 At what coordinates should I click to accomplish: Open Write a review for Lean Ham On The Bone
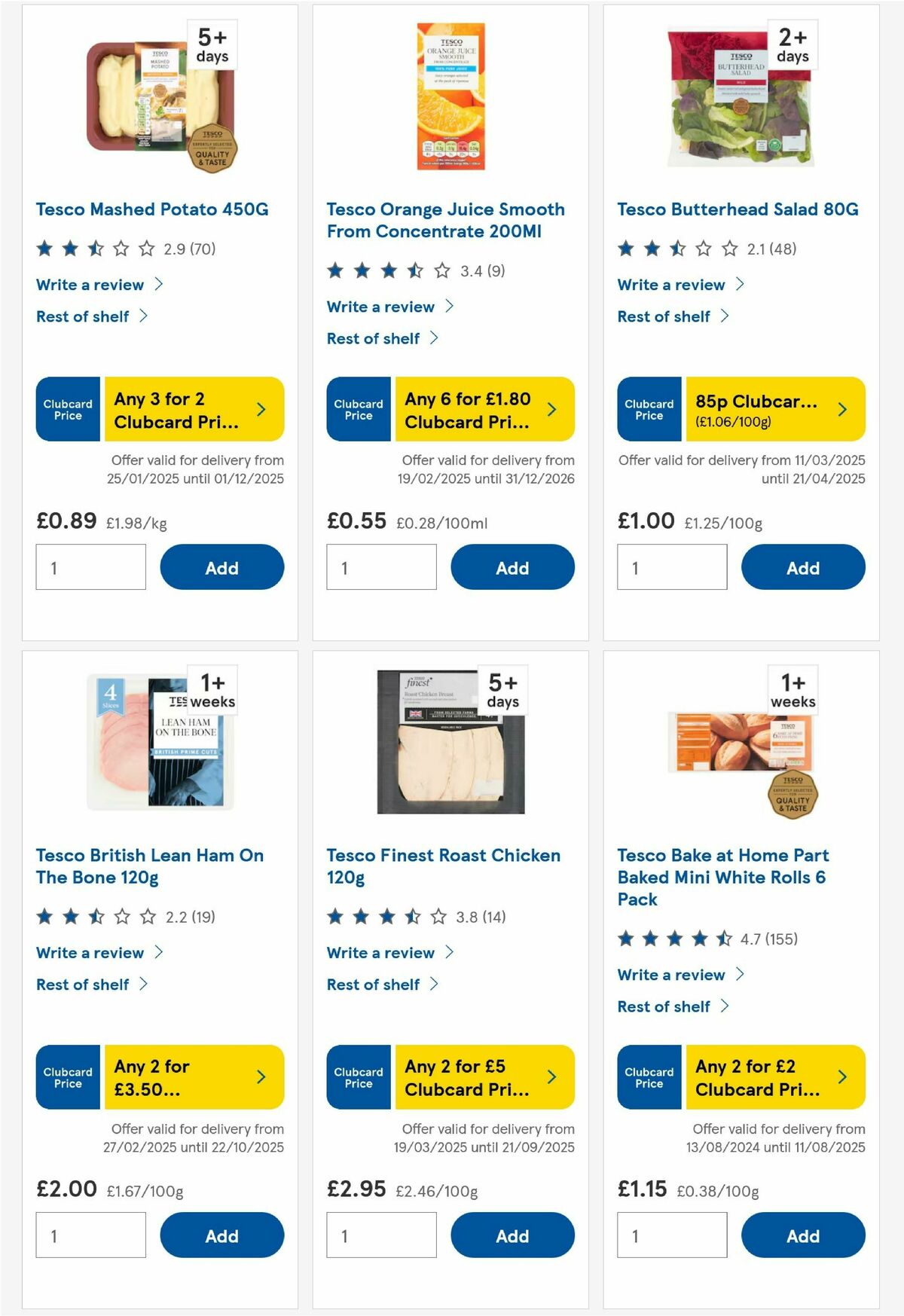click(89, 952)
